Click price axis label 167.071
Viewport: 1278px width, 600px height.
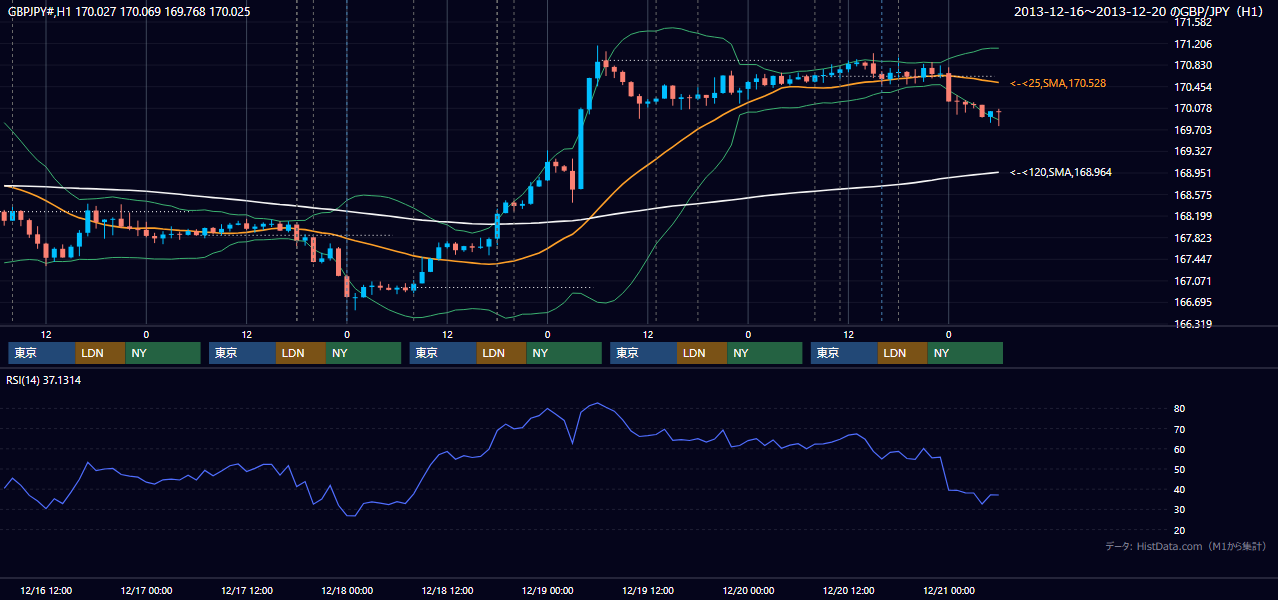(1193, 281)
